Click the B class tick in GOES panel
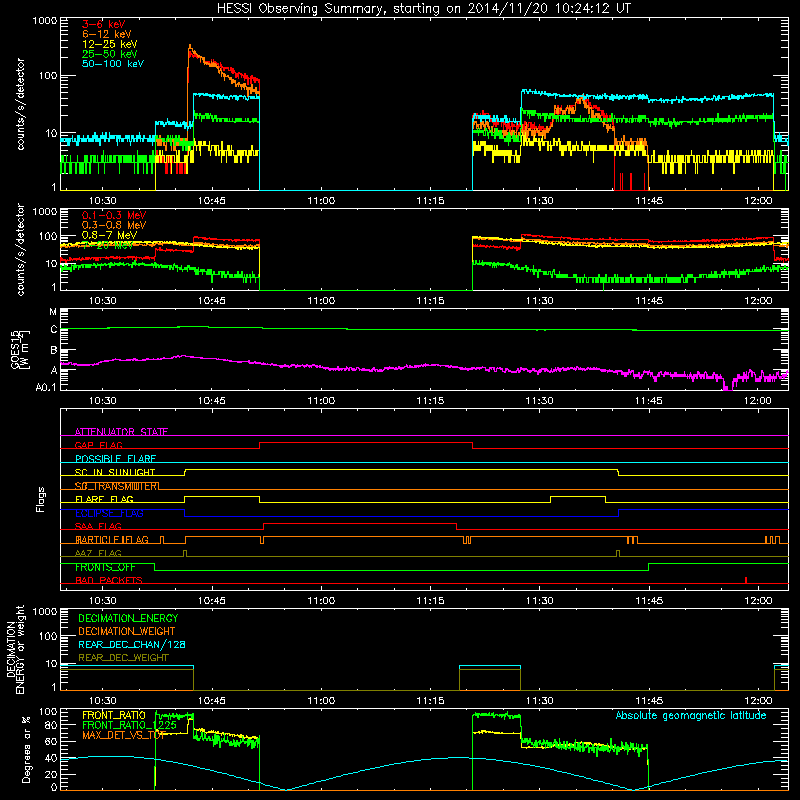 coord(54,351)
